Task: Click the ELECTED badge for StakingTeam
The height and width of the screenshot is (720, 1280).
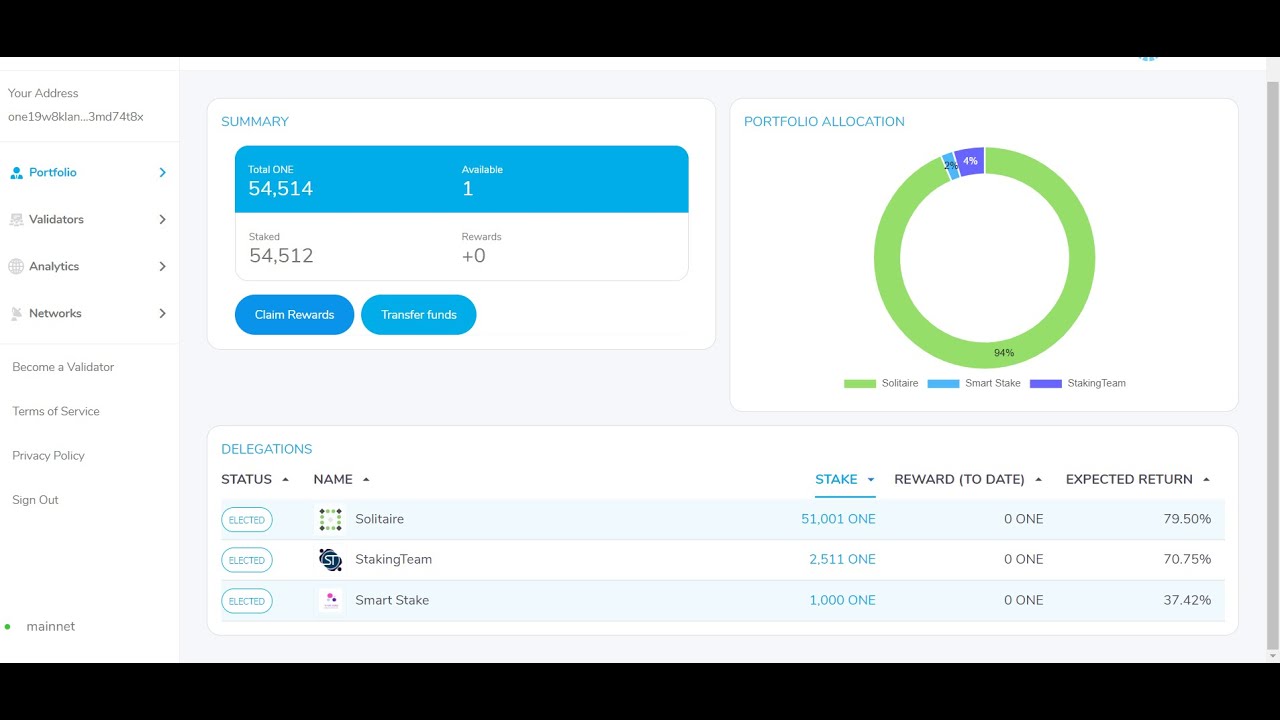Action: [x=246, y=560]
